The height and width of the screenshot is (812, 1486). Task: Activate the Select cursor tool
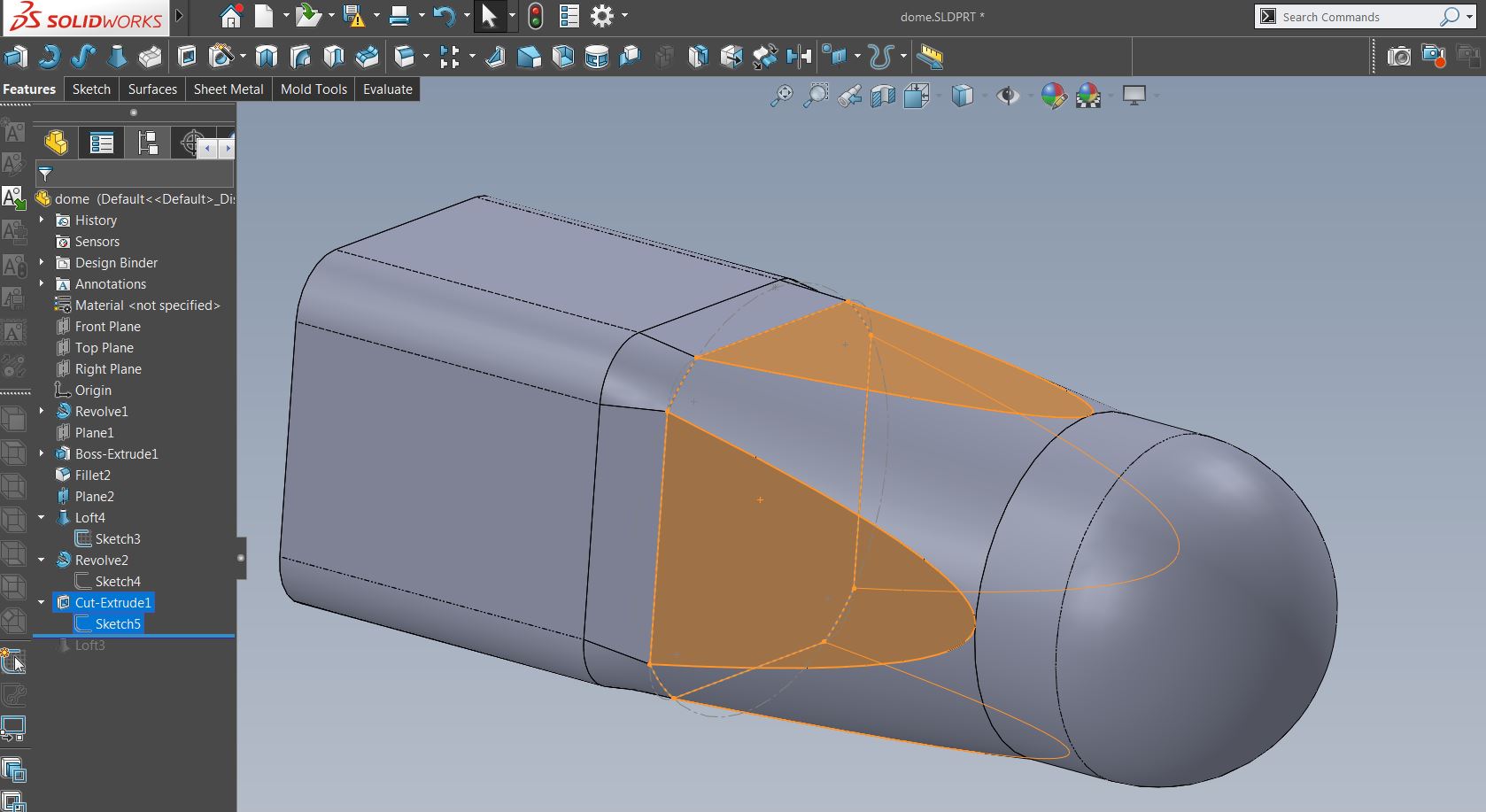click(489, 16)
